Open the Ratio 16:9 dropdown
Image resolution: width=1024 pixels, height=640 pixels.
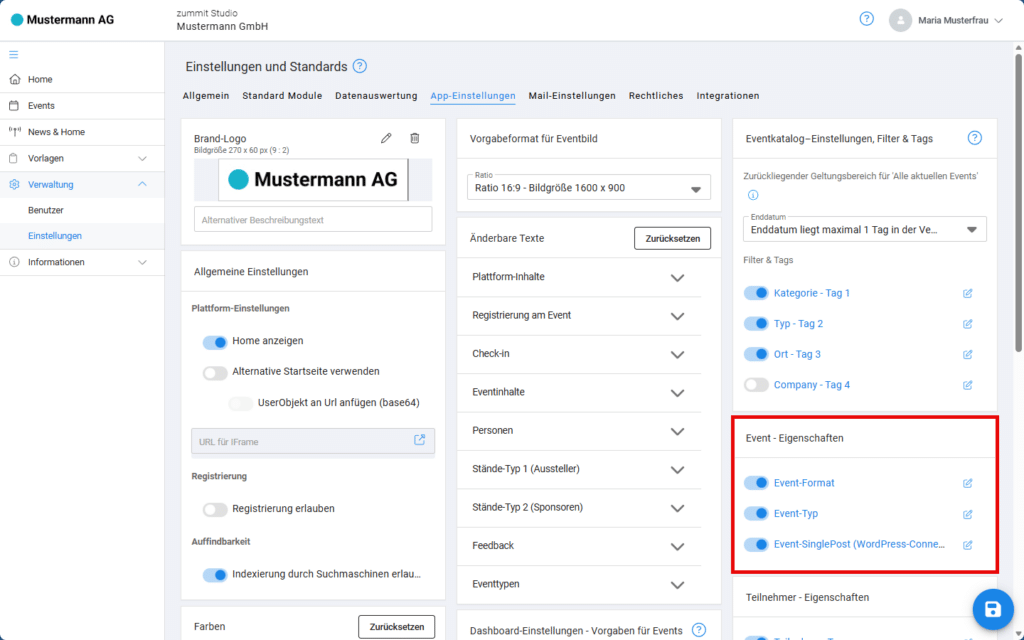tap(589, 187)
